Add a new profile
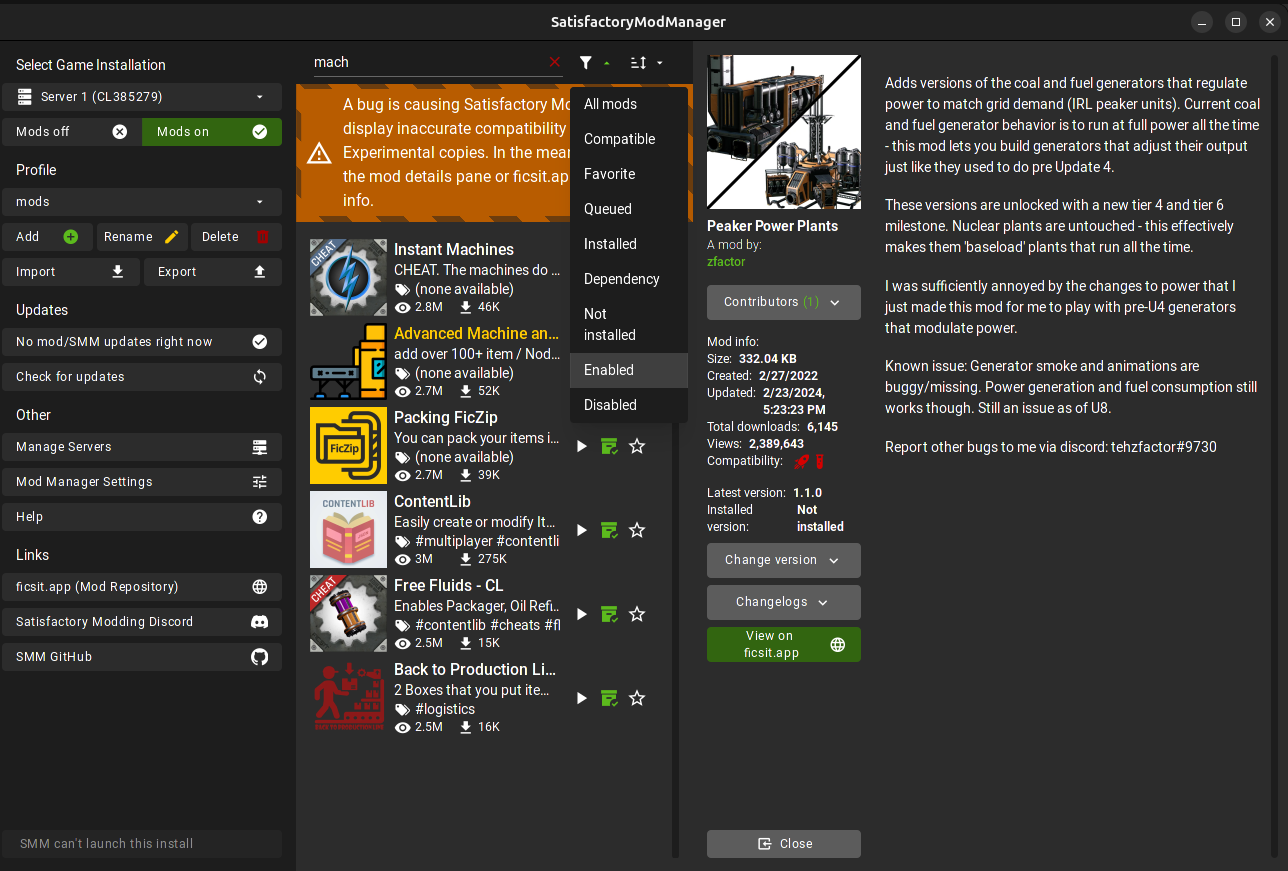Viewport: 1288px width, 871px height. click(x=48, y=237)
